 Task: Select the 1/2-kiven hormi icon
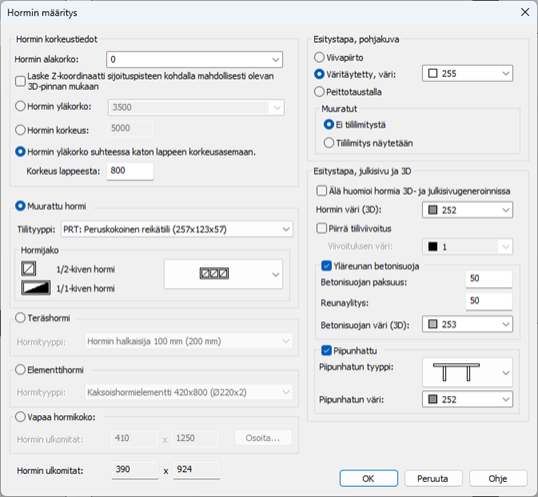click(28, 269)
